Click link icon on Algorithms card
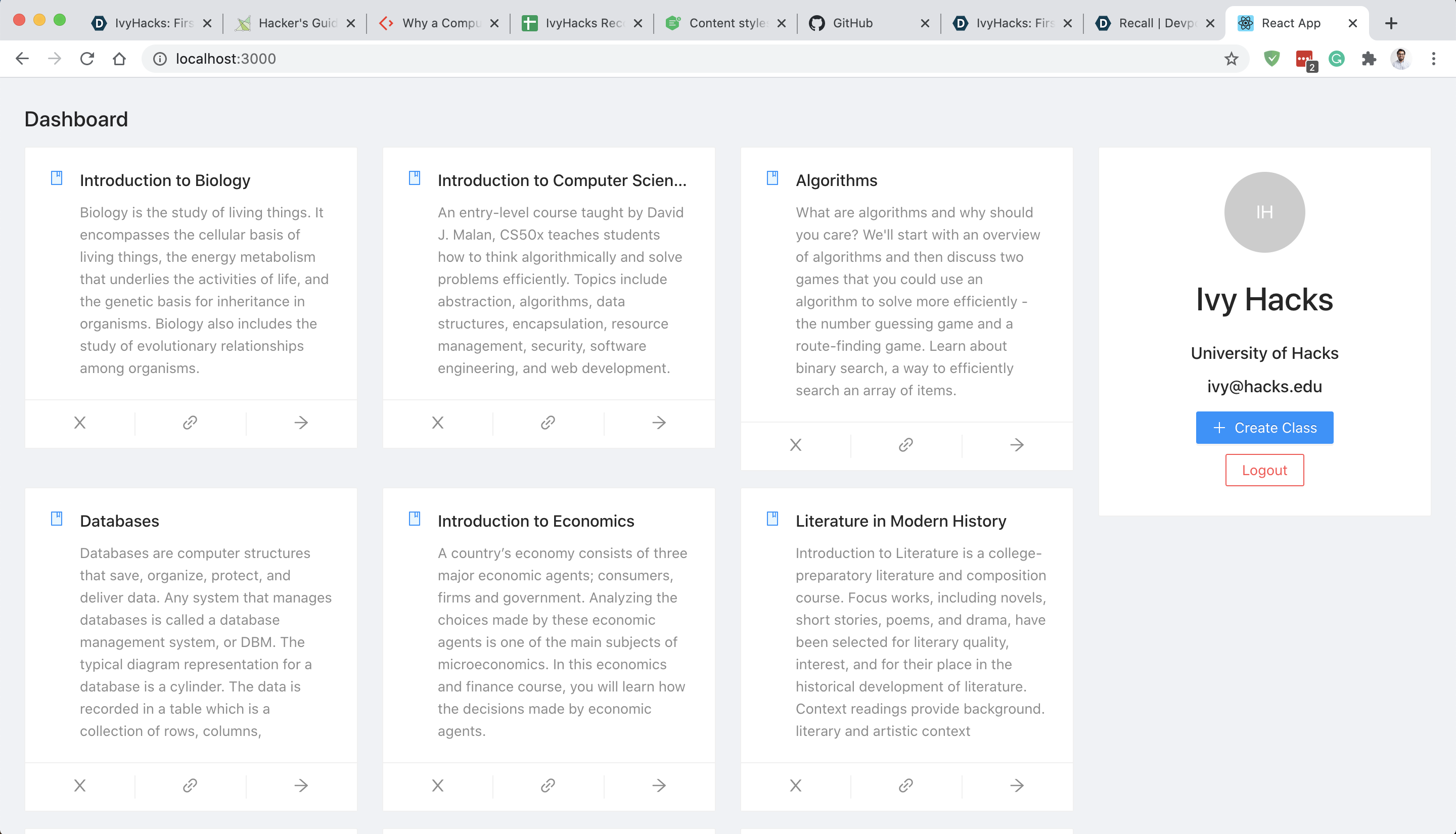This screenshot has height=834, width=1456. point(905,445)
